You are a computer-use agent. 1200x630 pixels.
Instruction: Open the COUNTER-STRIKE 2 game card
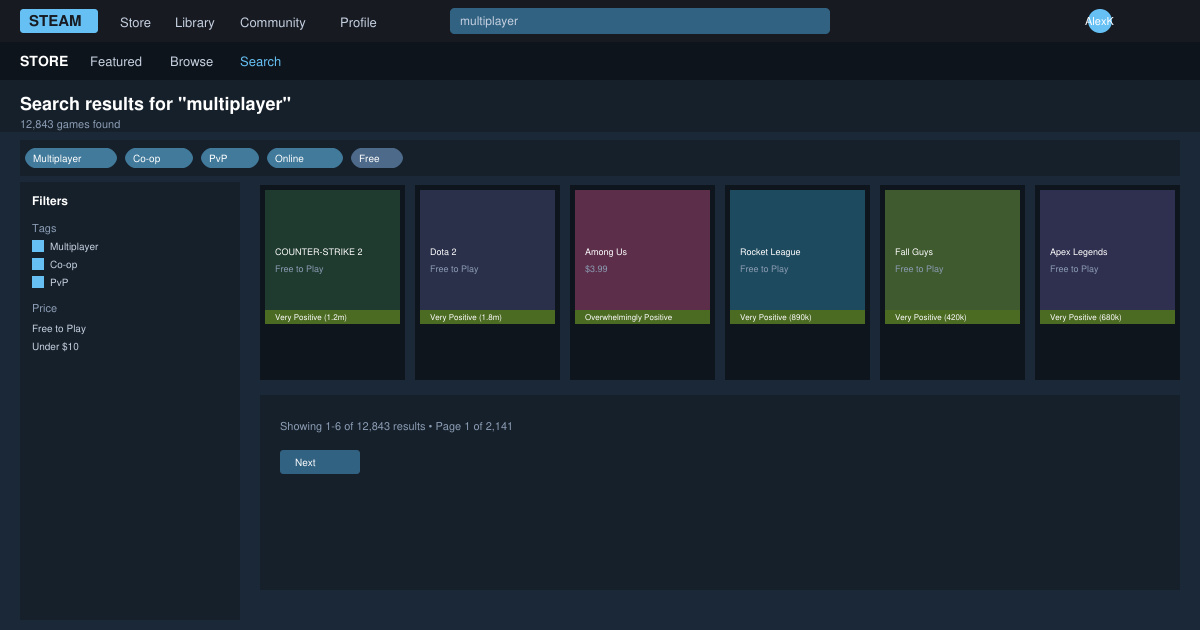(x=332, y=282)
